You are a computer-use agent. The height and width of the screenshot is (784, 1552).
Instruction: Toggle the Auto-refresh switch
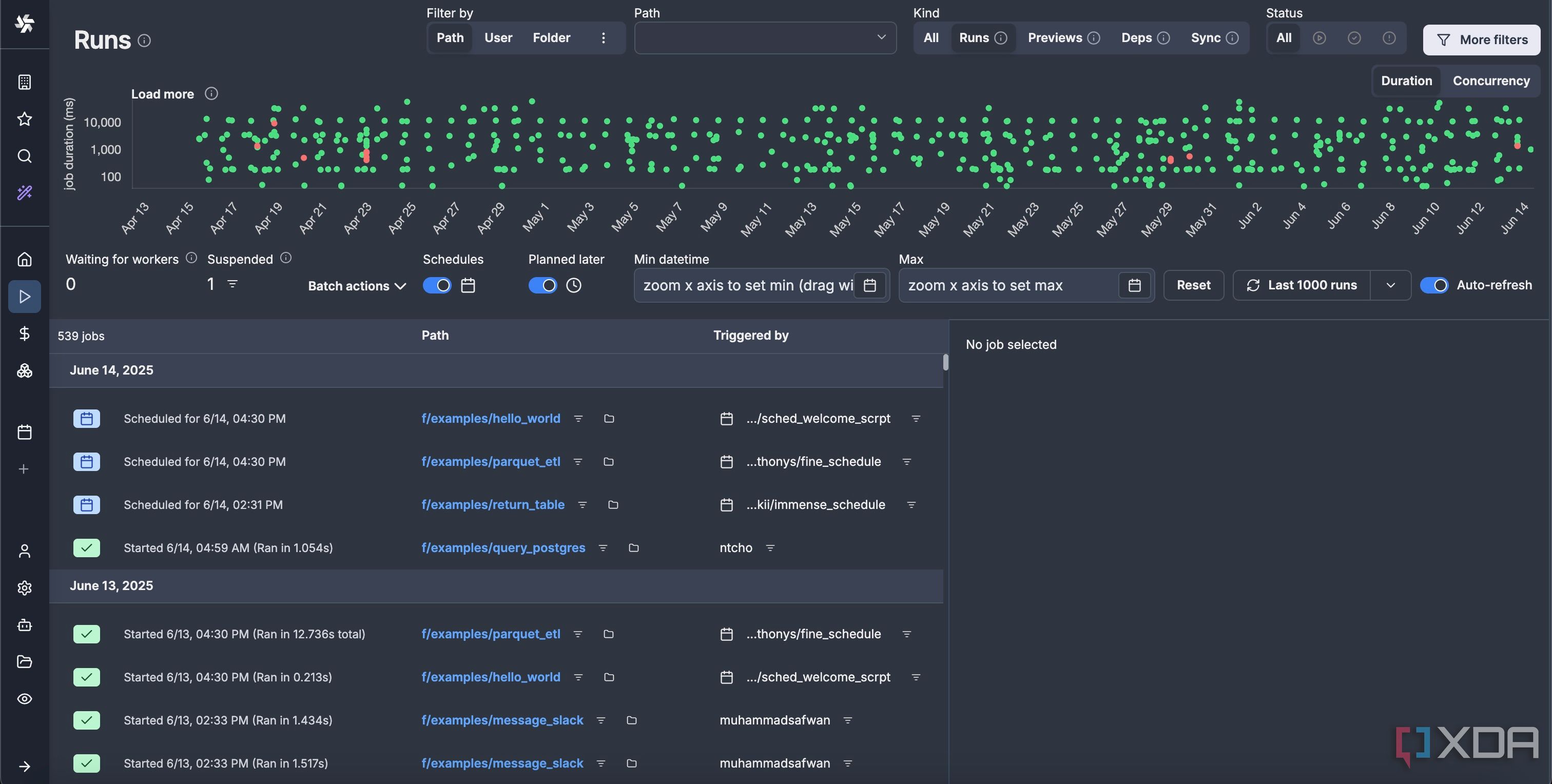coord(1434,285)
